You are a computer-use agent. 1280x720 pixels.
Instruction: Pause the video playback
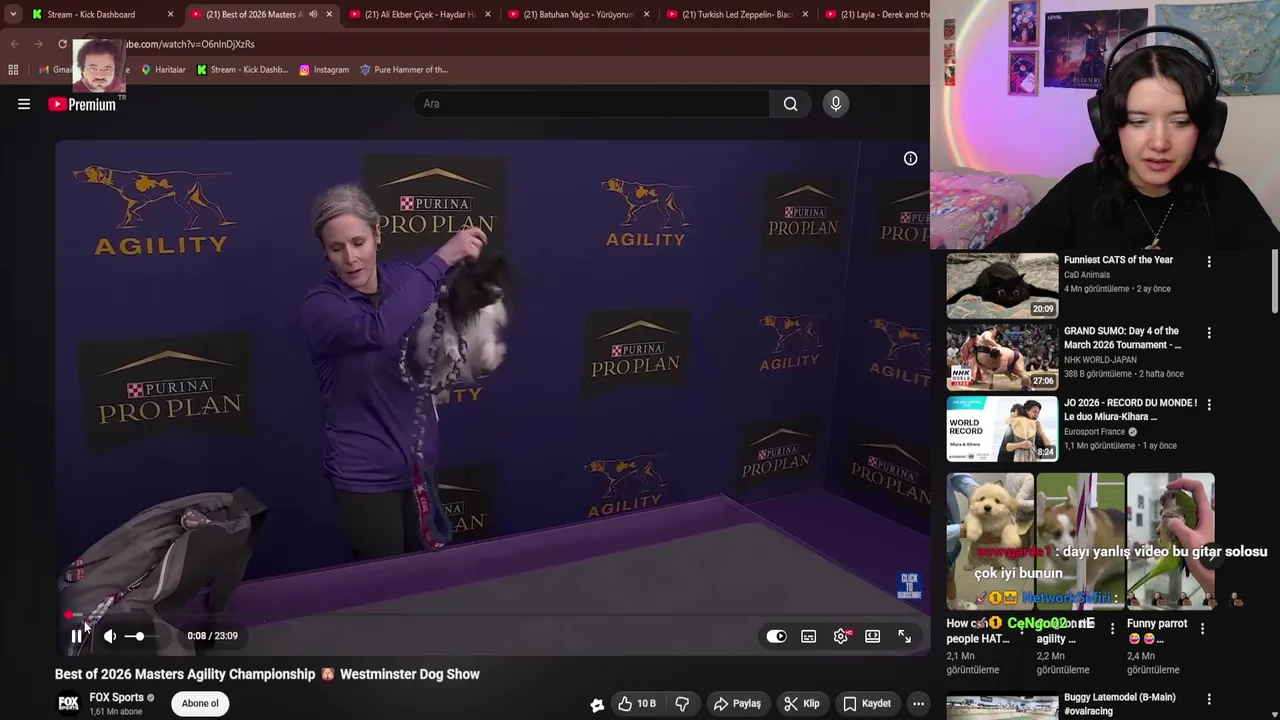(x=76, y=636)
